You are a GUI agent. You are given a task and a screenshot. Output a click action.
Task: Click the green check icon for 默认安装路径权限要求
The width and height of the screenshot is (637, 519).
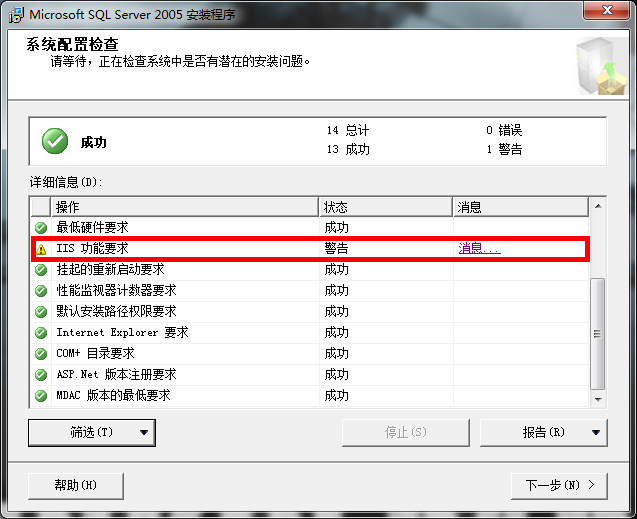point(41,312)
